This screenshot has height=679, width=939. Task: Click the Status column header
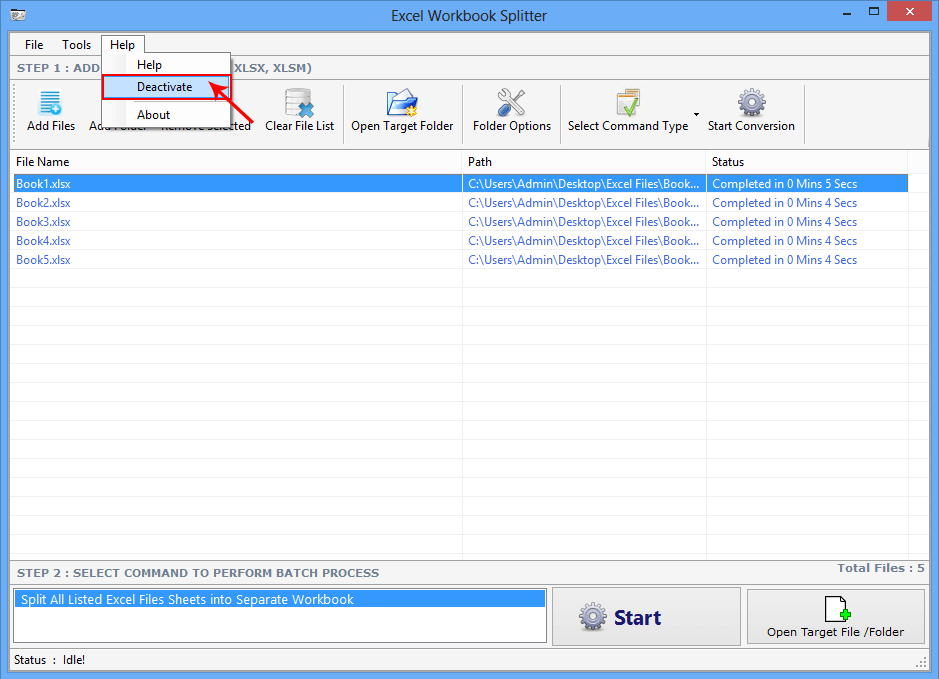pos(807,162)
